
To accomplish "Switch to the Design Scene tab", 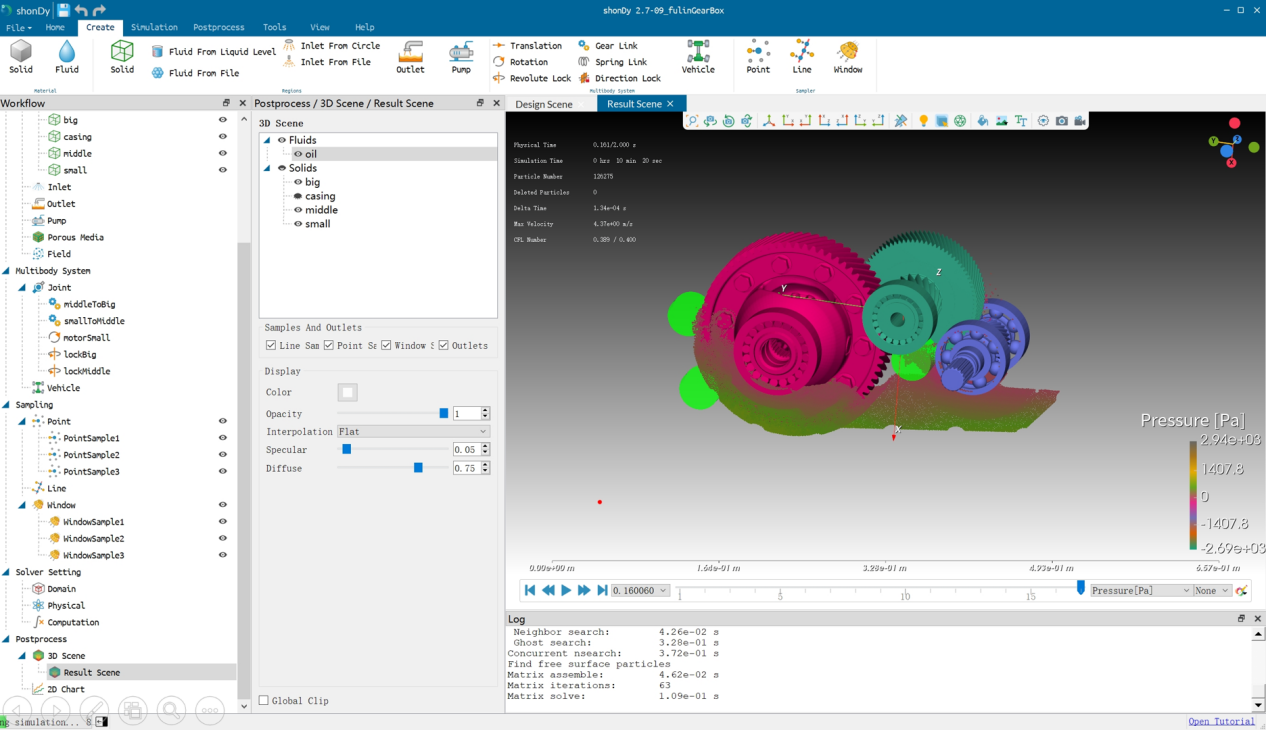I will click(x=544, y=104).
